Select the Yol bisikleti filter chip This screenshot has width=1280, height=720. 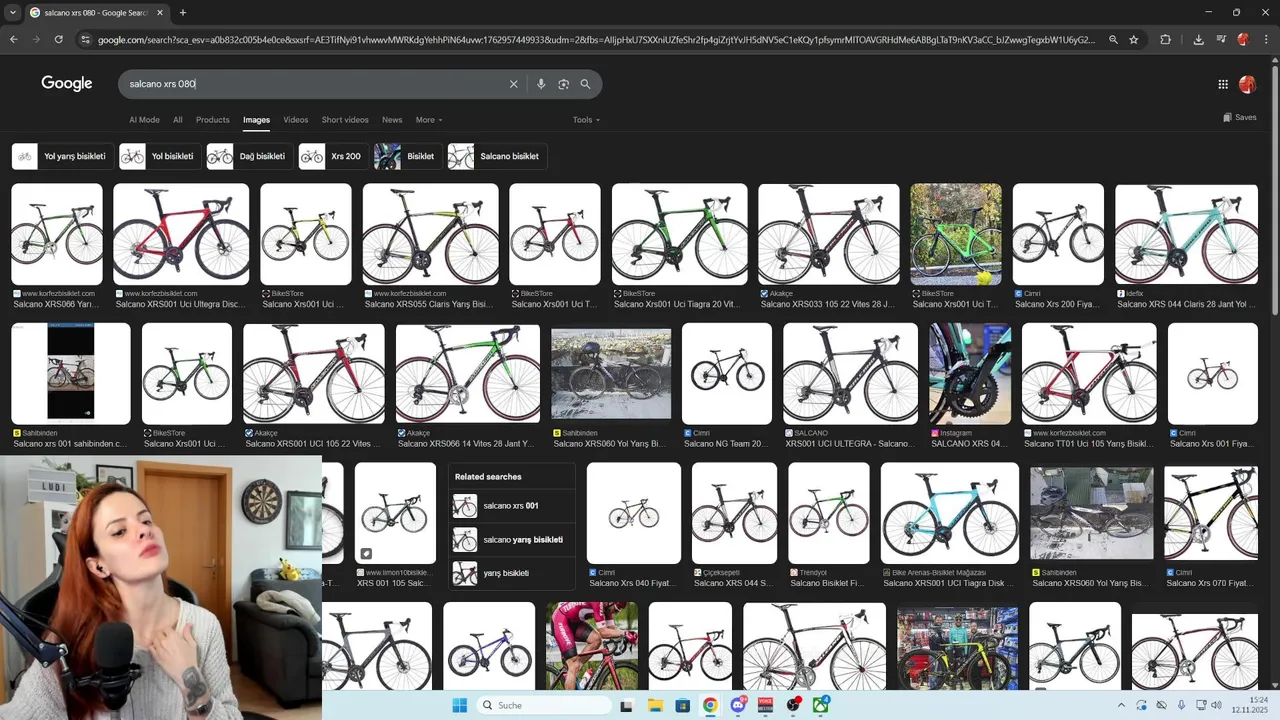click(x=158, y=156)
